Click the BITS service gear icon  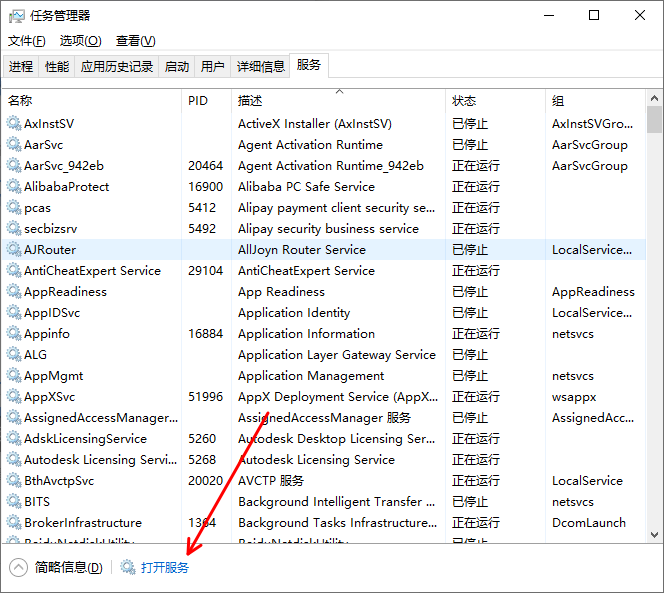(x=14, y=502)
